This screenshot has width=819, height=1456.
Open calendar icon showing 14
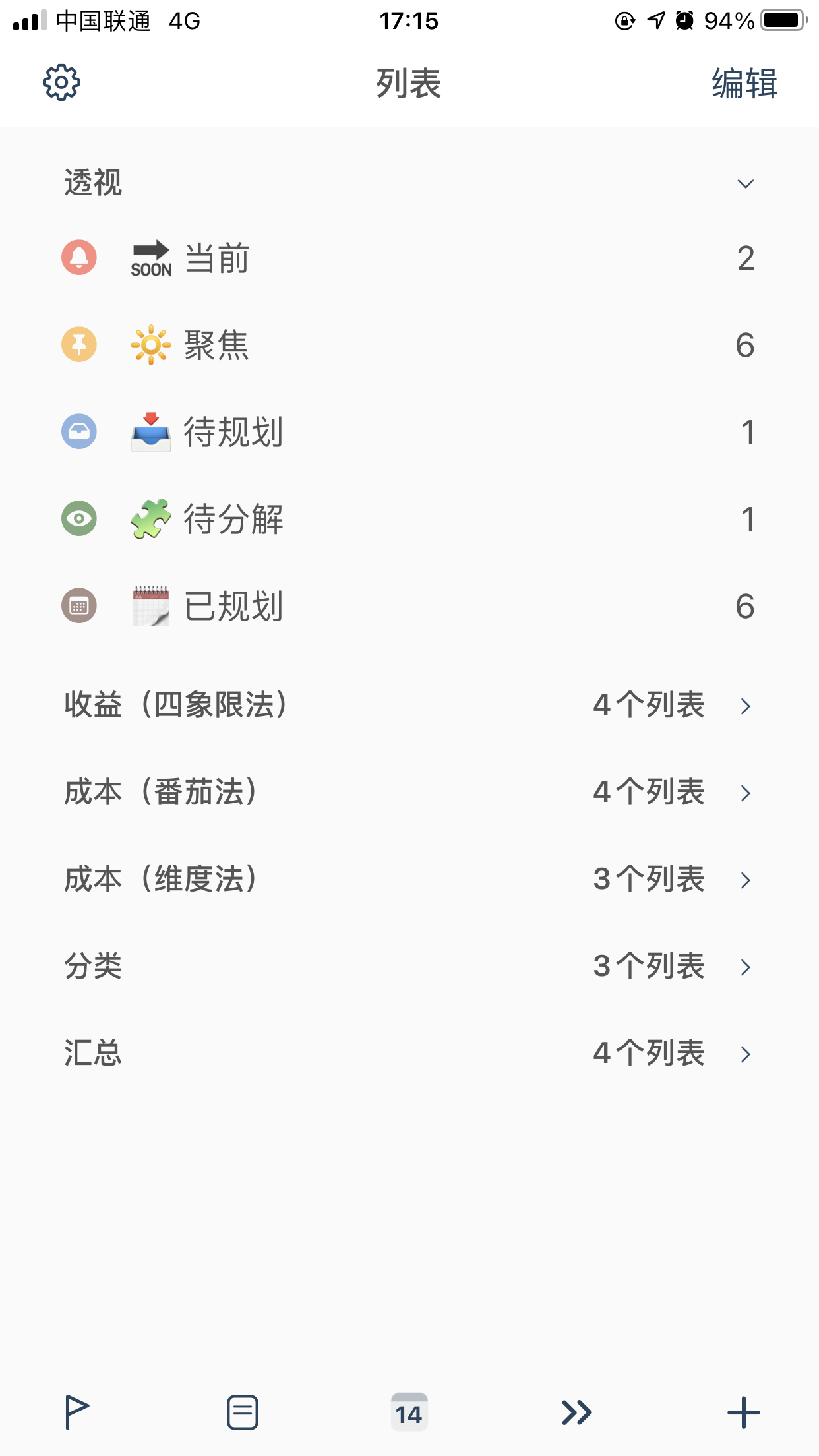click(x=409, y=1412)
